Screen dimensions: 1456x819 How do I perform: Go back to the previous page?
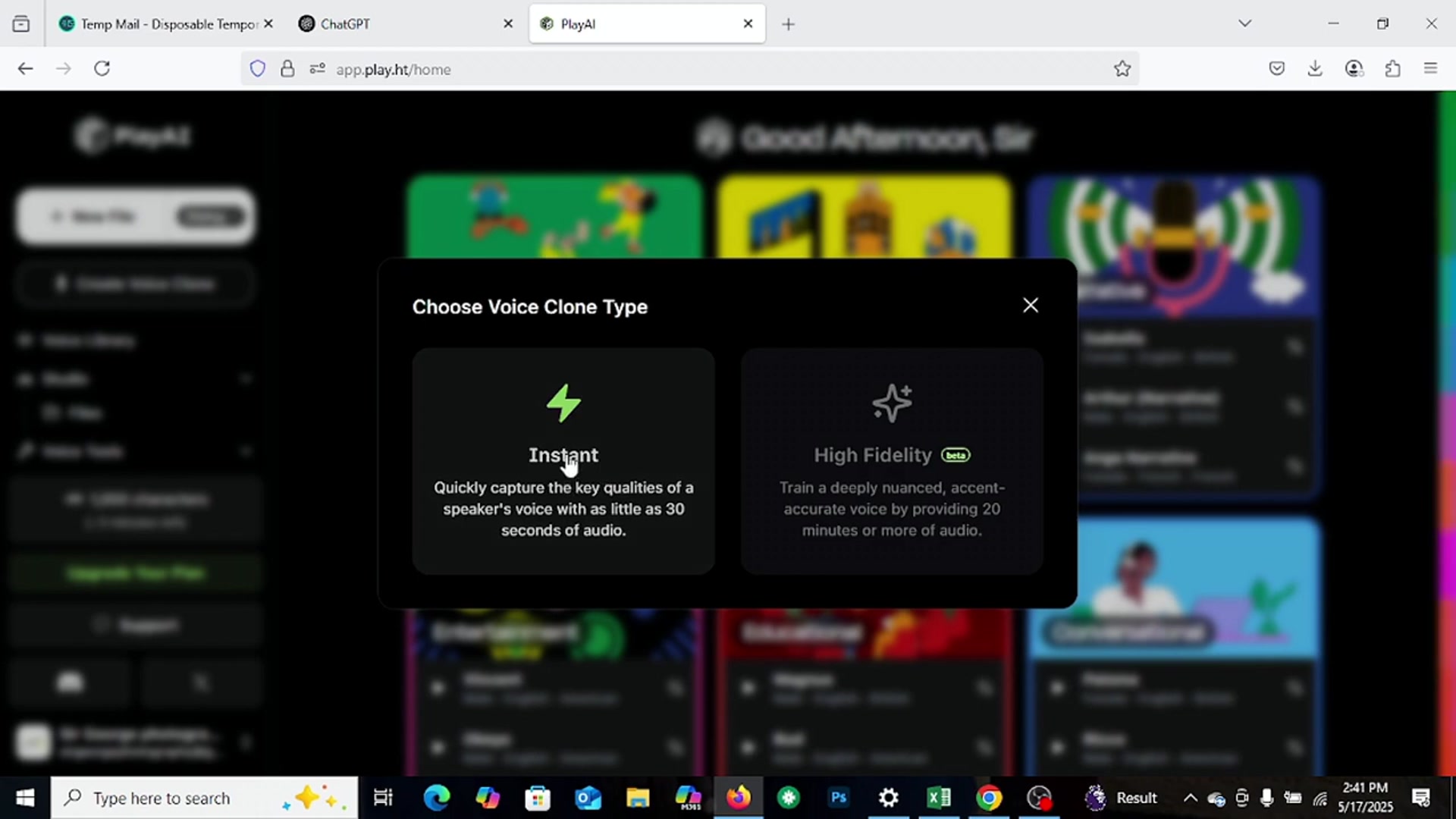coord(25,69)
